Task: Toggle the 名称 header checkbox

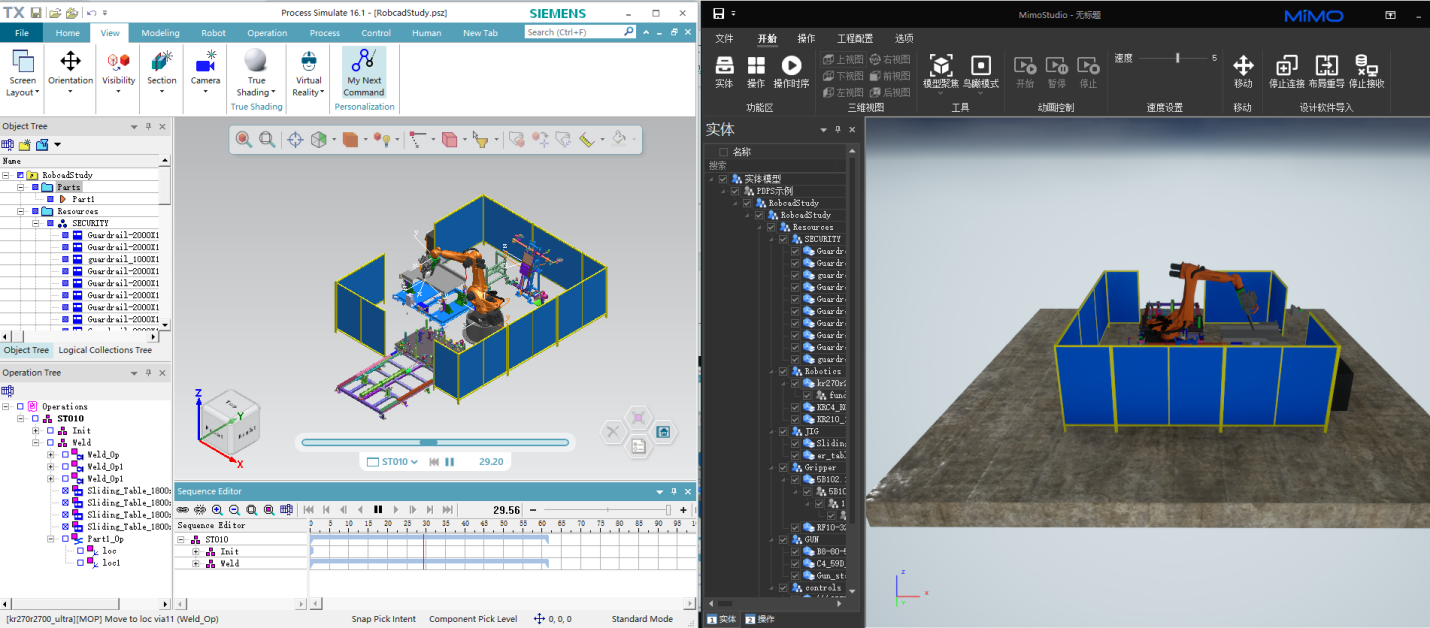Action: click(724, 152)
